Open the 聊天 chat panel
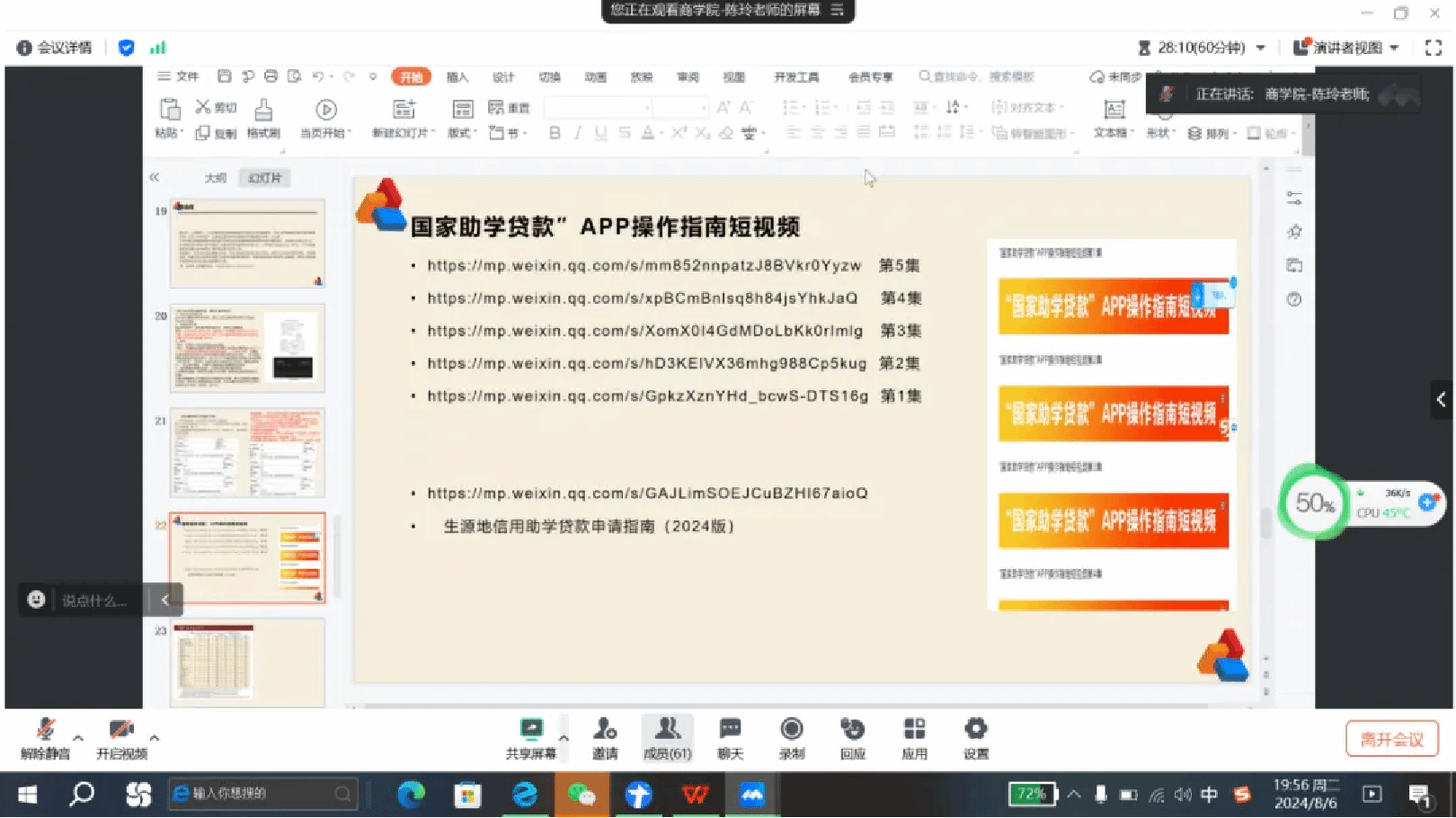 point(730,738)
